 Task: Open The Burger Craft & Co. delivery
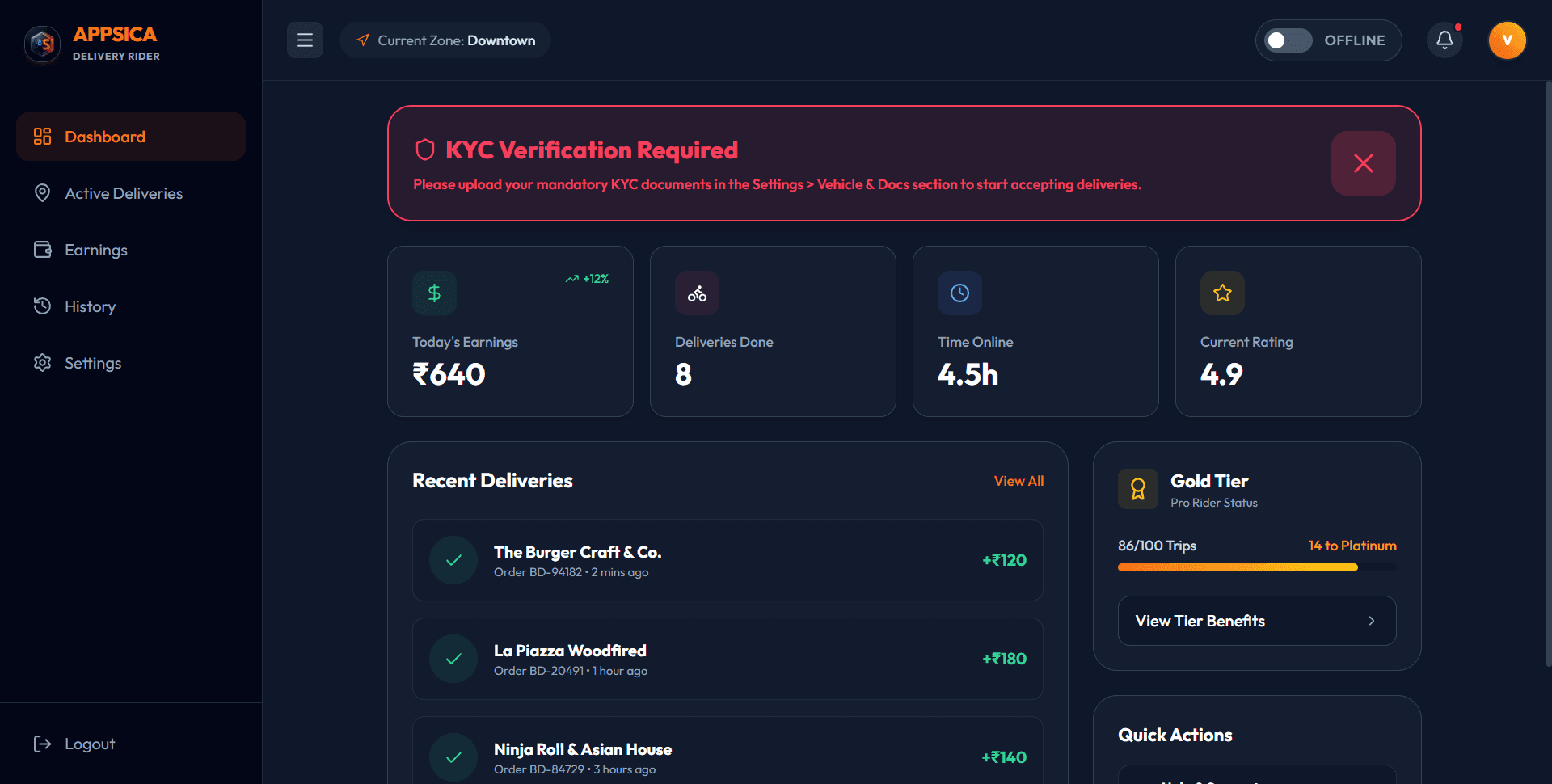727,560
